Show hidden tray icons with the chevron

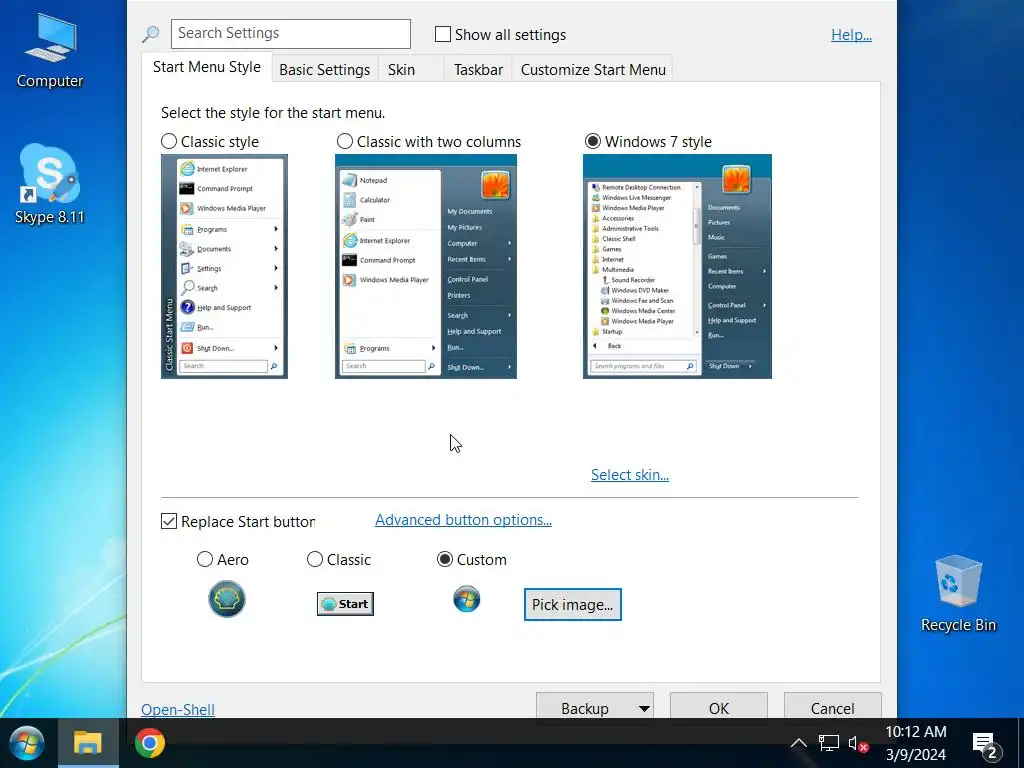(798, 743)
